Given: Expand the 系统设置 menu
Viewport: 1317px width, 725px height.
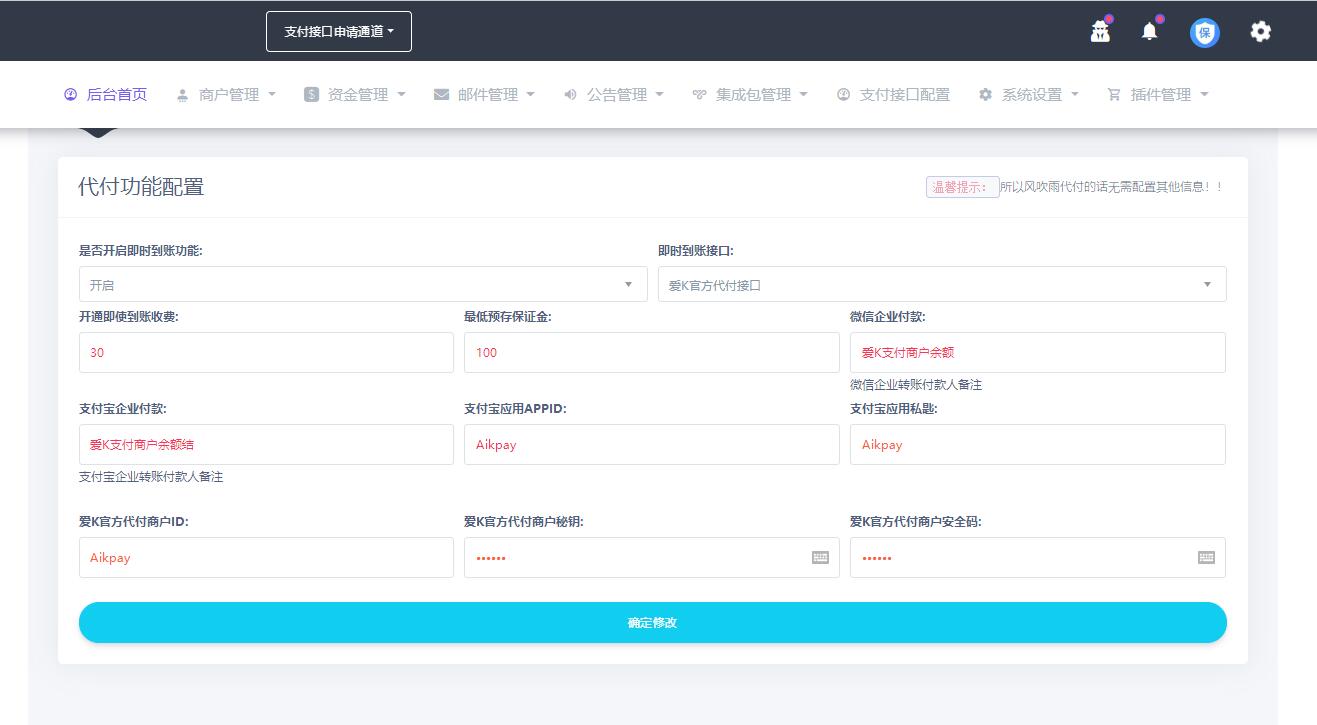Looking at the screenshot, I should [x=1031, y=95].
